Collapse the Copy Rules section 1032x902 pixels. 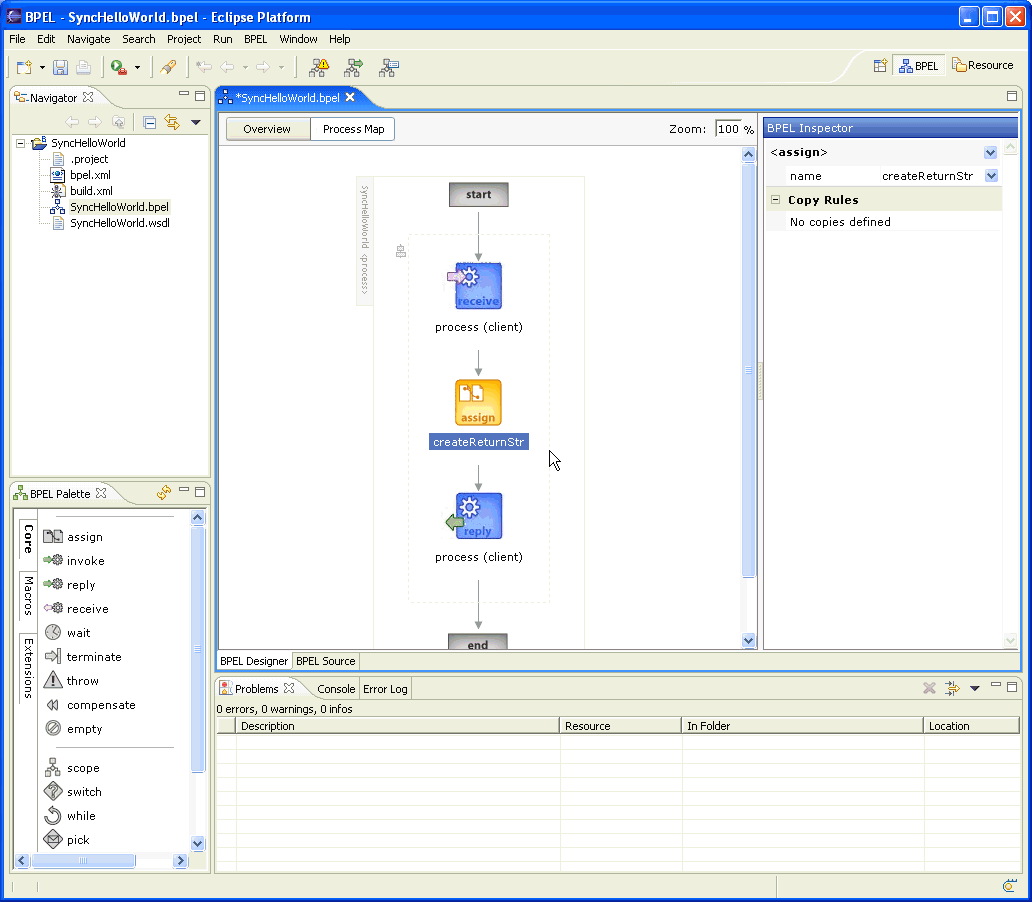[x=775, y=199]
